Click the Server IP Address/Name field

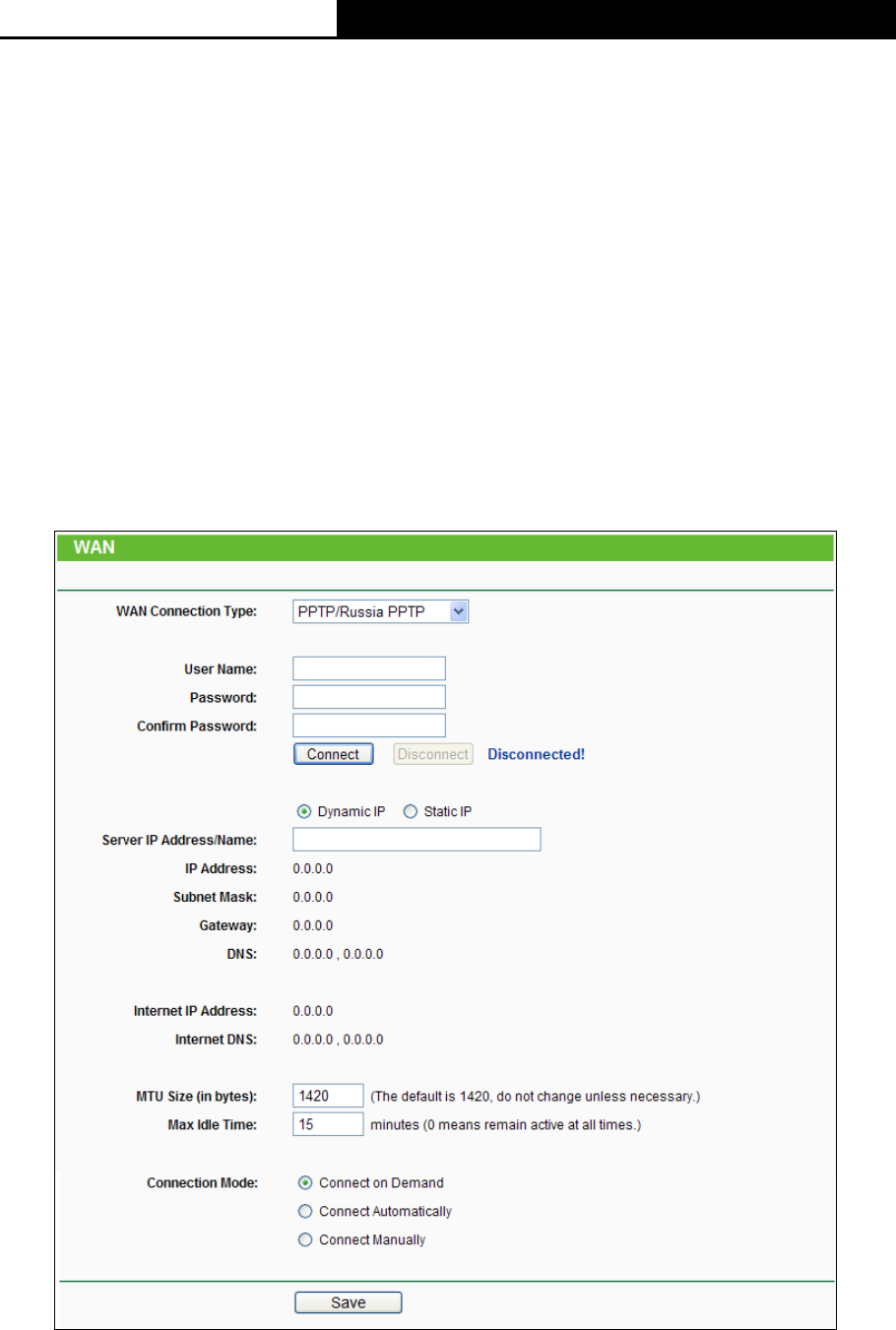416,839
